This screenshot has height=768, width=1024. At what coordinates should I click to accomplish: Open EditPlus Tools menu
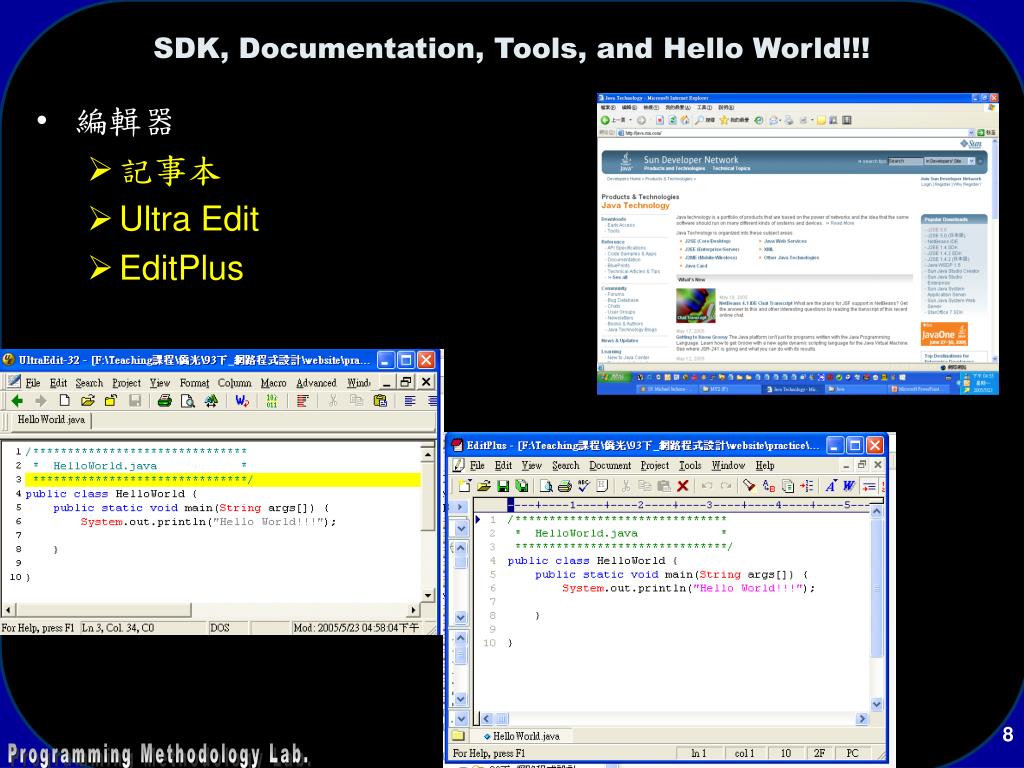(x=690, y=465)
